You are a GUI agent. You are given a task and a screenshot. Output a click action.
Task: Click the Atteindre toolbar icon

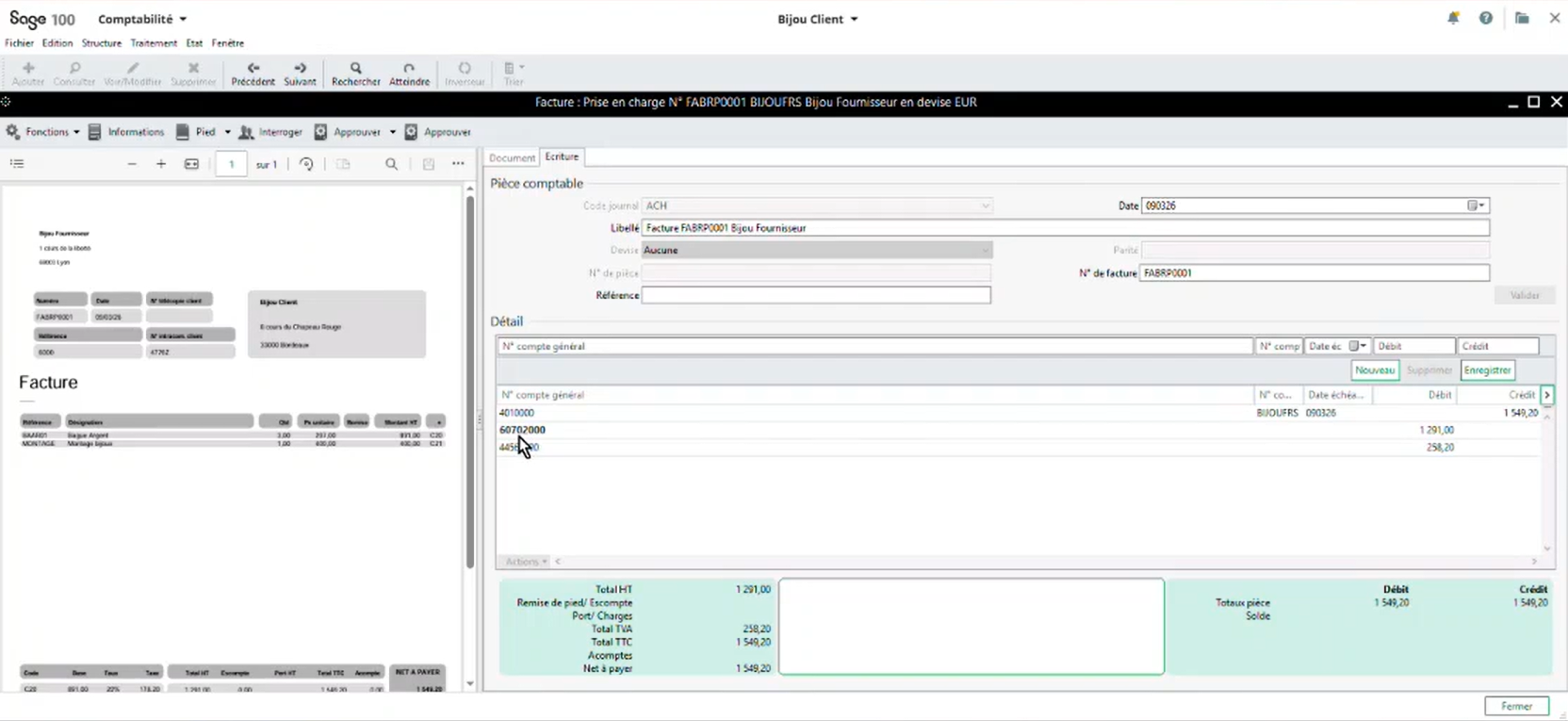(409, 68)
